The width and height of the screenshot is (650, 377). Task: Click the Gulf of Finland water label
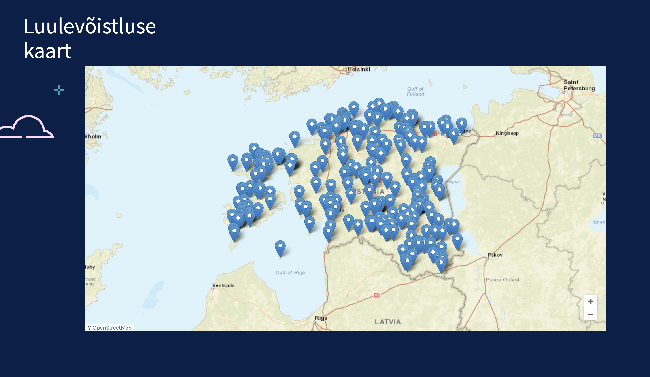coord(415,91)
